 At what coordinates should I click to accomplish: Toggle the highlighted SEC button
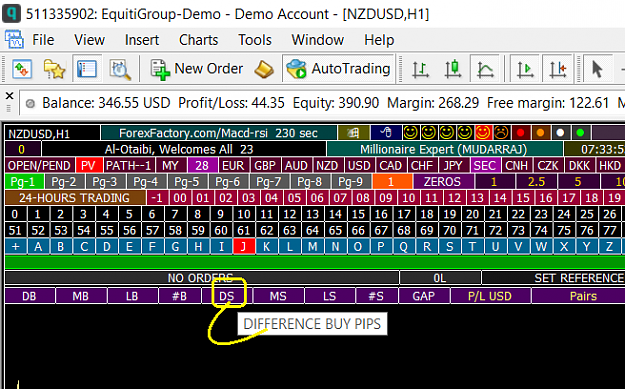pos(484,165)
